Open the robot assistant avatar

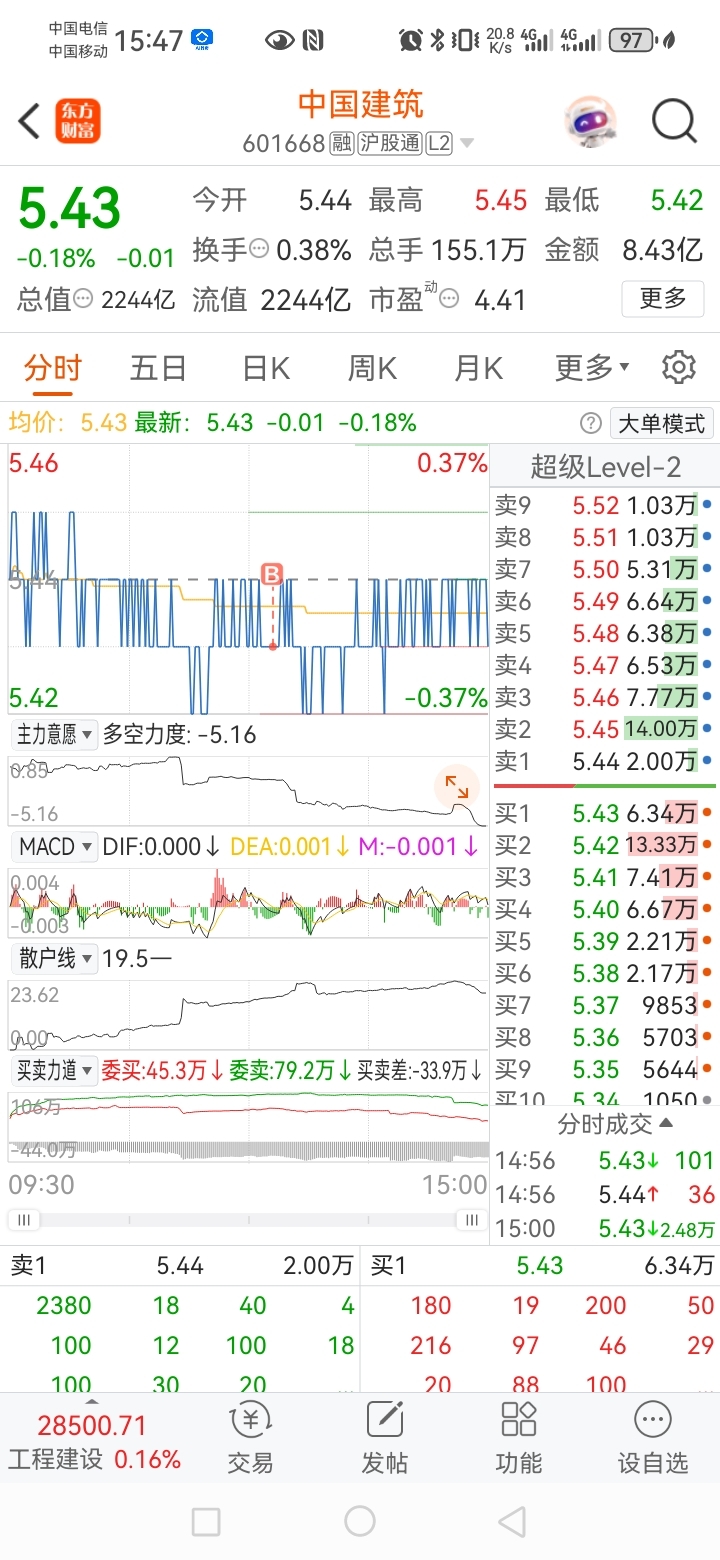click(590, 122)
